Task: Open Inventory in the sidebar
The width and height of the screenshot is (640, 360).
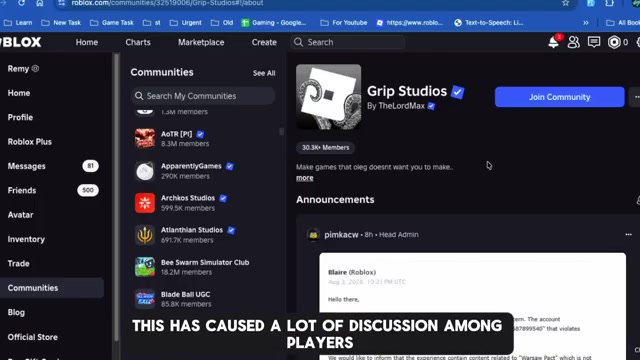Action: [26, 239]
